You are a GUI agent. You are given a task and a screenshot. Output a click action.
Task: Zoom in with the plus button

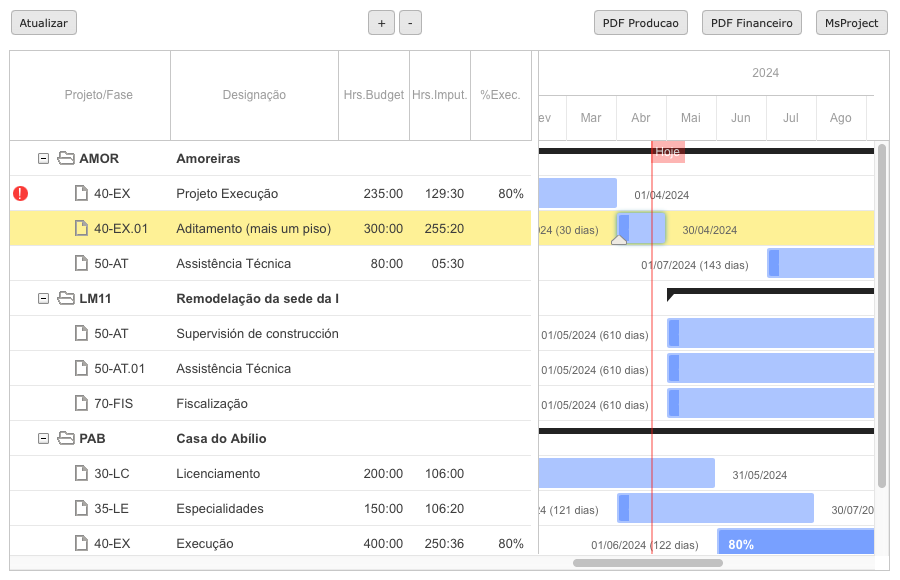381,23
